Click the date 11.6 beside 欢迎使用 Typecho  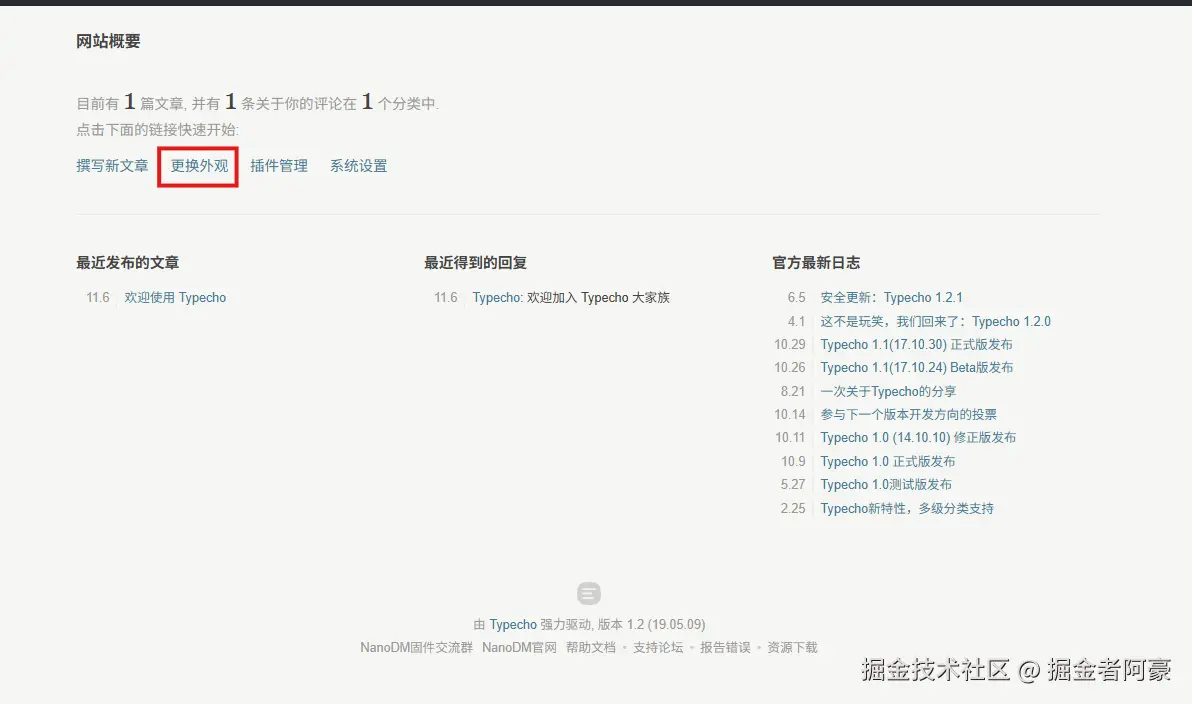97,297
